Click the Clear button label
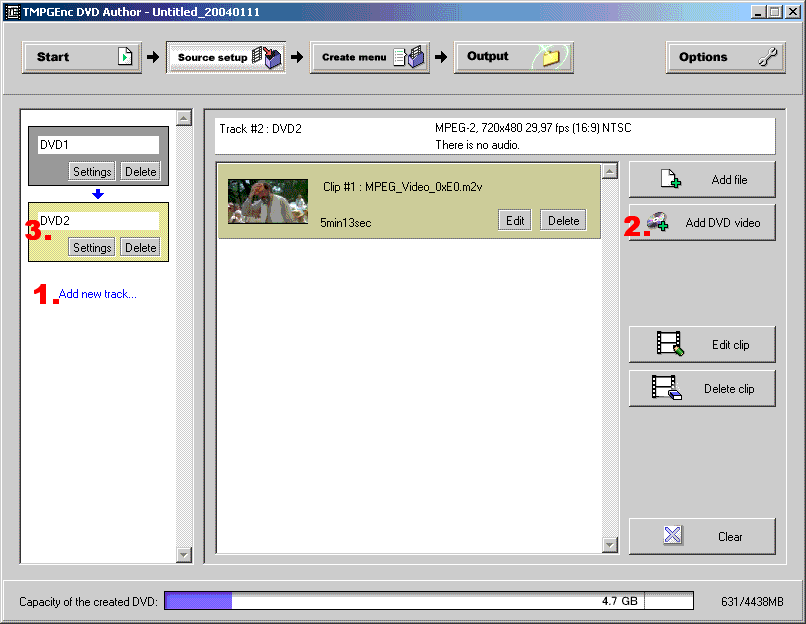 (x=730, y=537)
